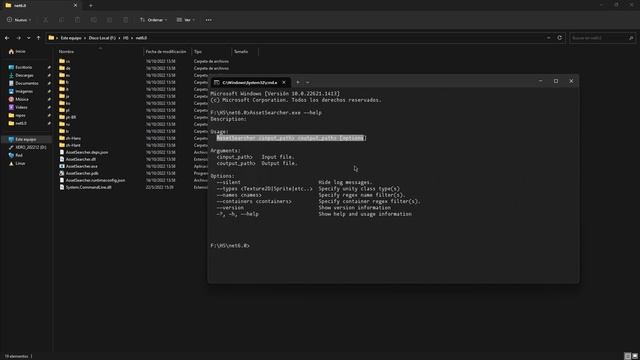
Task: Open the Ordenar sort dropdown
Action: click(x=153, y=20)
